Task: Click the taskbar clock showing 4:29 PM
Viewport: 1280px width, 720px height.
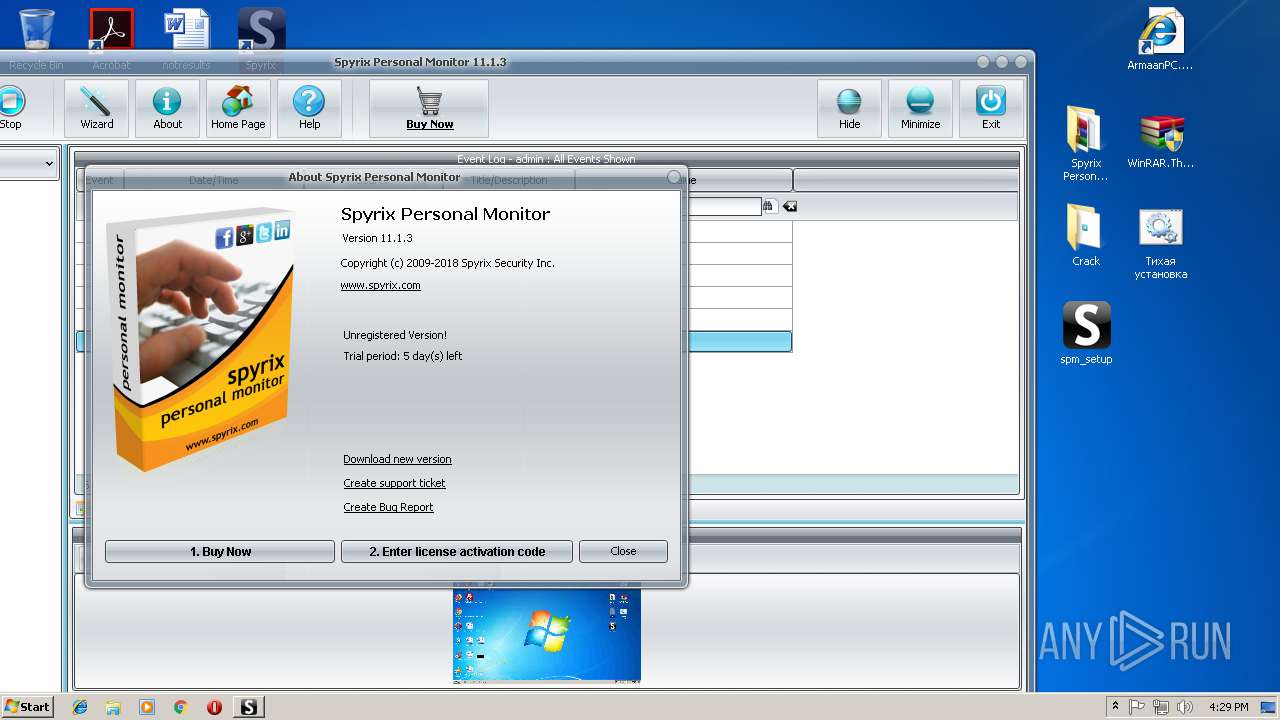Action: (1228, 707)
